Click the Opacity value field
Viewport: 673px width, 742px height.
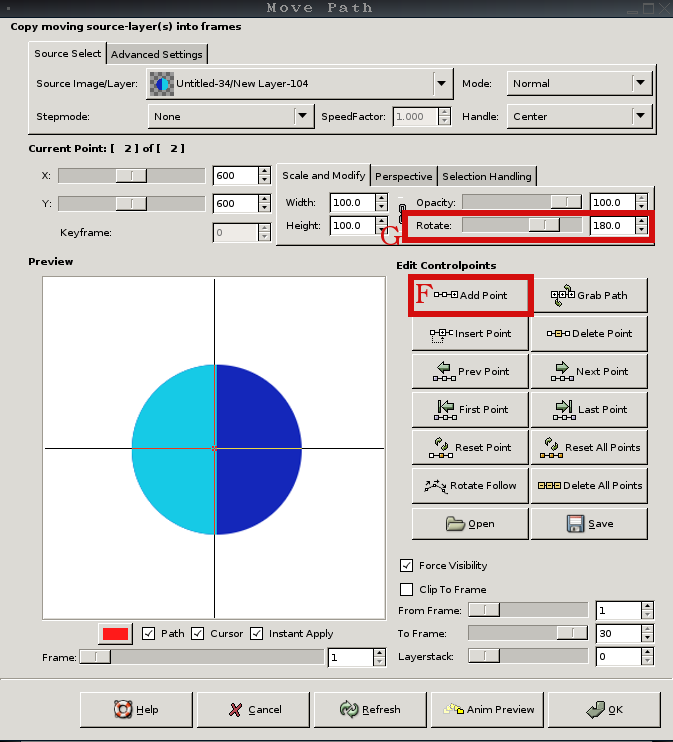613,203
